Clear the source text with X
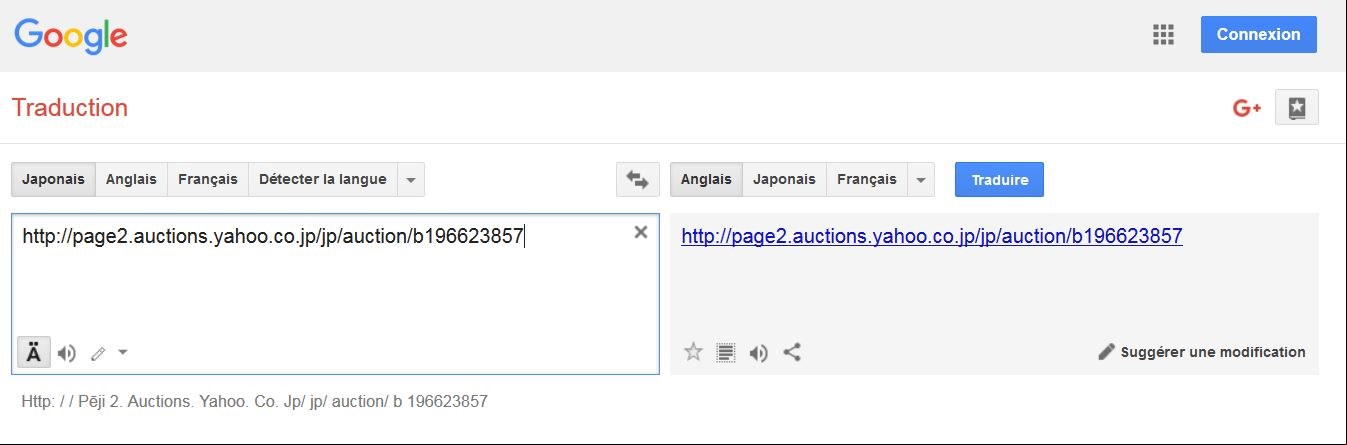The height and width of the screenshot is (445, 1347). (641, 232)
